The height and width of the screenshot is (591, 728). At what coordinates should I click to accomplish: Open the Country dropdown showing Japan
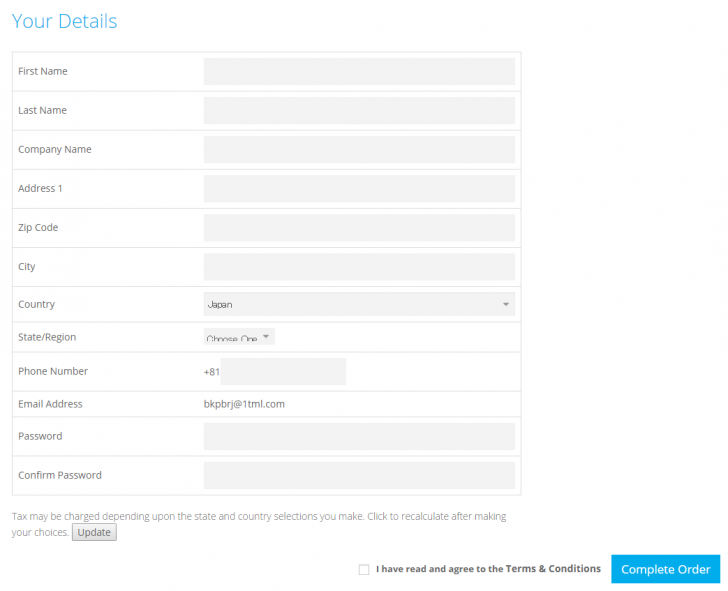[x=359, y=304]
